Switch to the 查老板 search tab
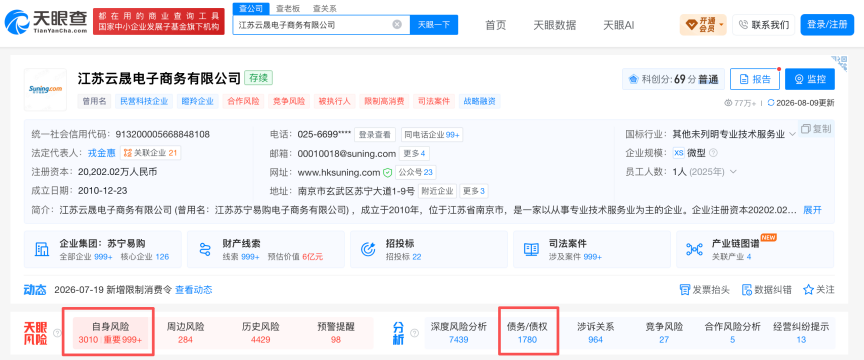The height and width of the screenshot is (360, 864). pyautogui.click(x=287, y=8)
